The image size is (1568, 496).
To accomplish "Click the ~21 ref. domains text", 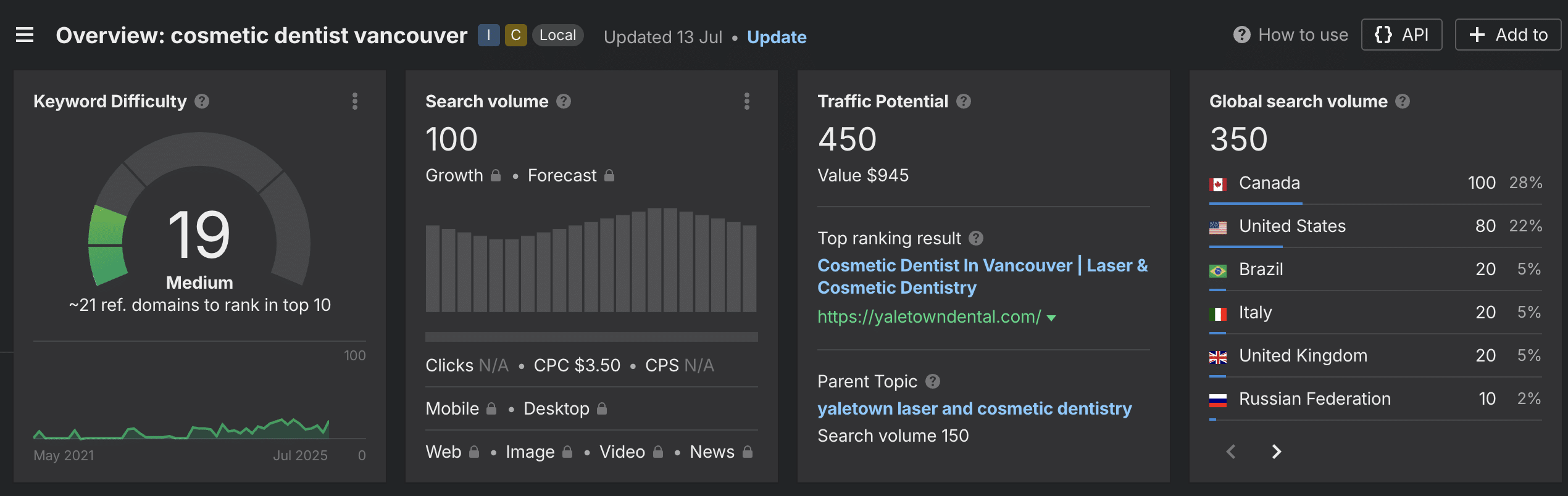I will [x=200, y=305].
